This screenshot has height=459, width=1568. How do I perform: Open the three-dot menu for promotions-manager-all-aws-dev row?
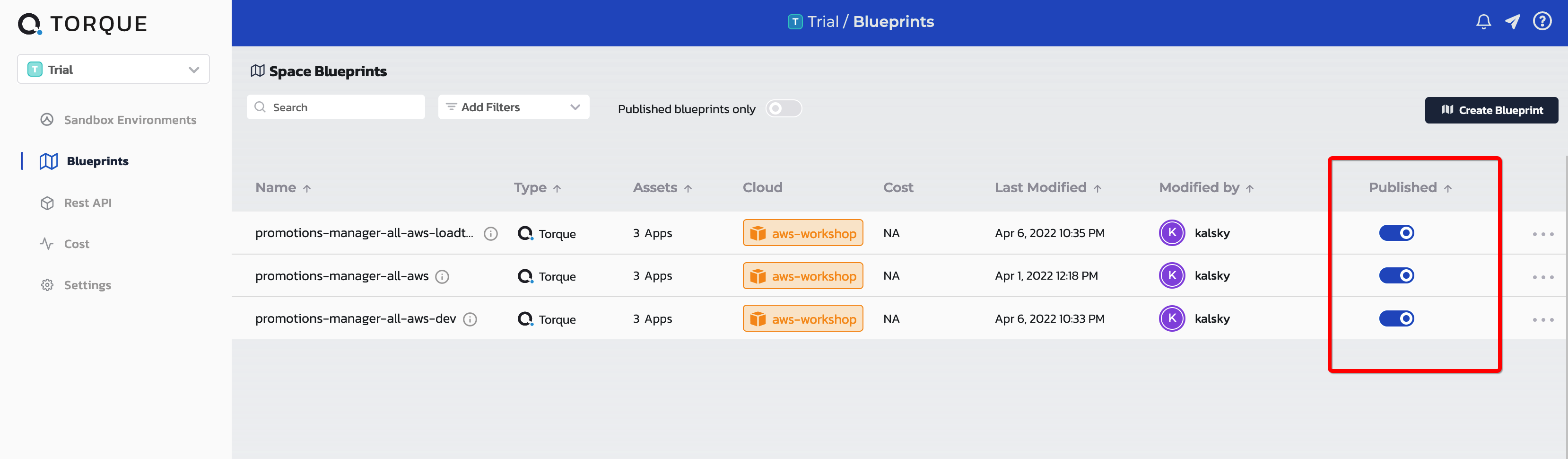pos(1543,320)
